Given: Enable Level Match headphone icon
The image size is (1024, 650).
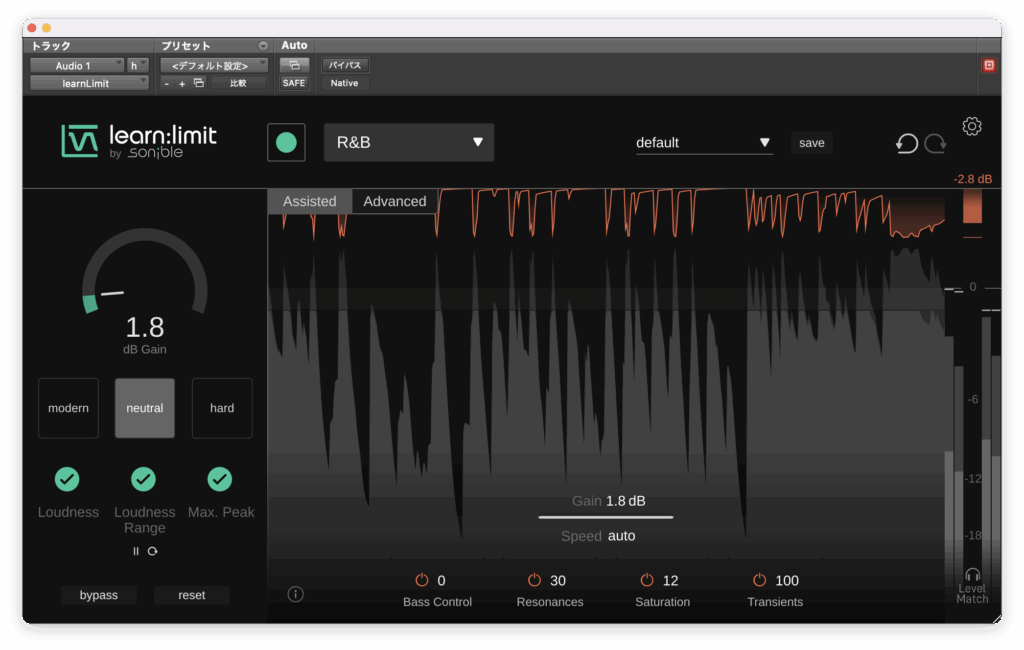Looking at the screenshot, I should tap(972, 575).
